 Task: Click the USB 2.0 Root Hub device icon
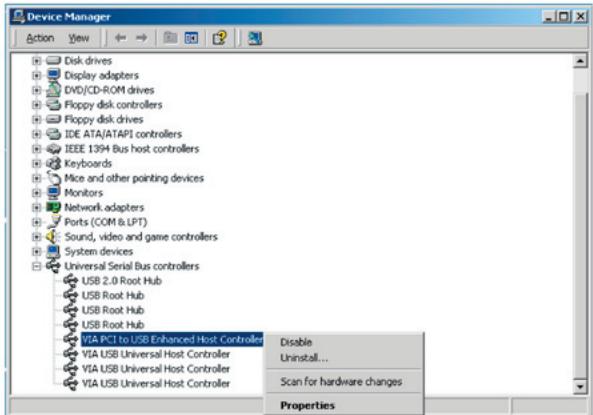point(71,281)
